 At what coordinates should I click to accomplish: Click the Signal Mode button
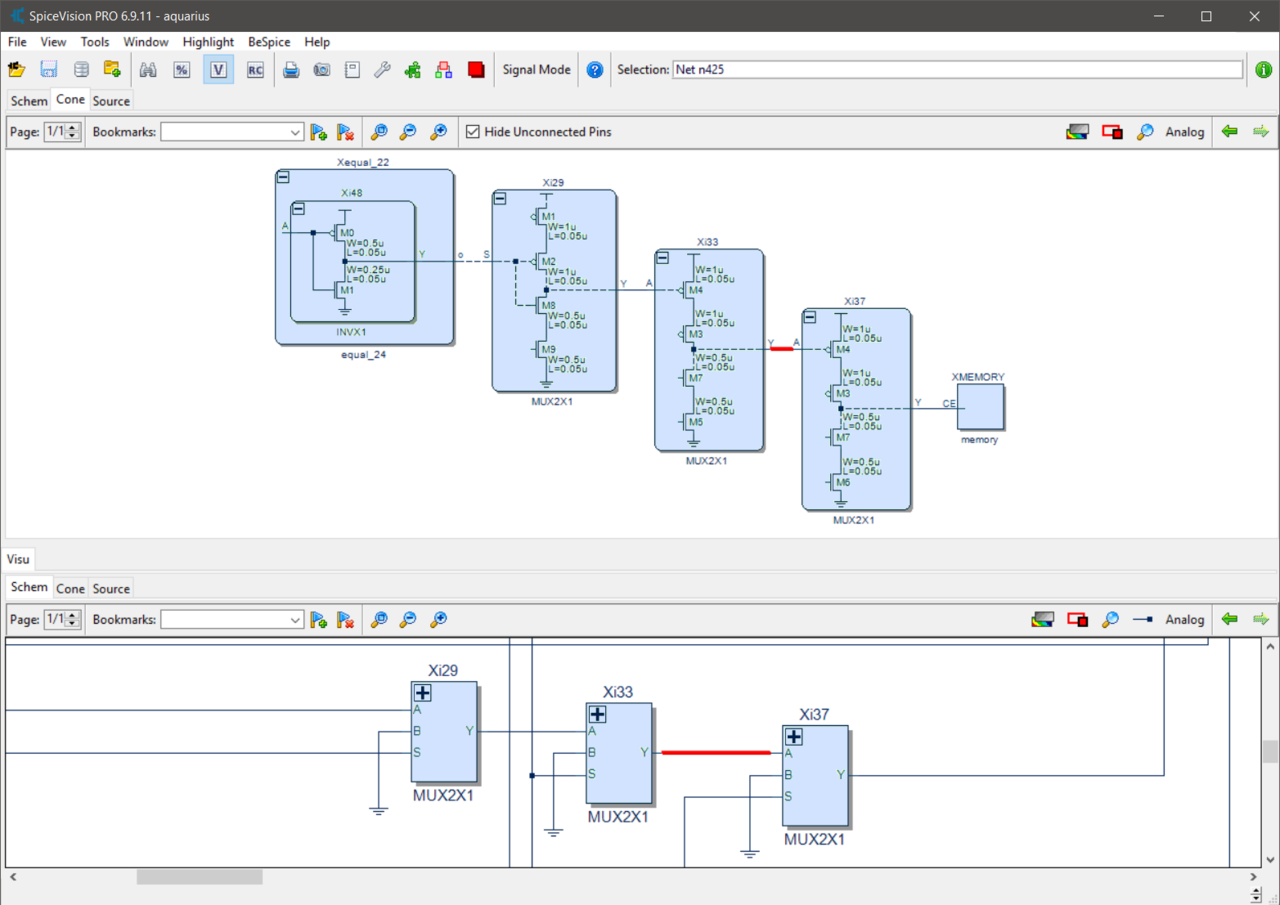click(x=536, y=70)
